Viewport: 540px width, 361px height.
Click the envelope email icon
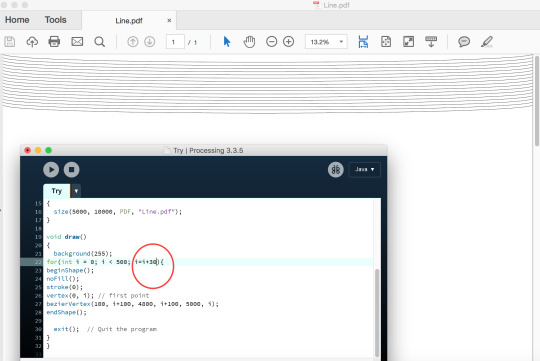pos(77,42)
